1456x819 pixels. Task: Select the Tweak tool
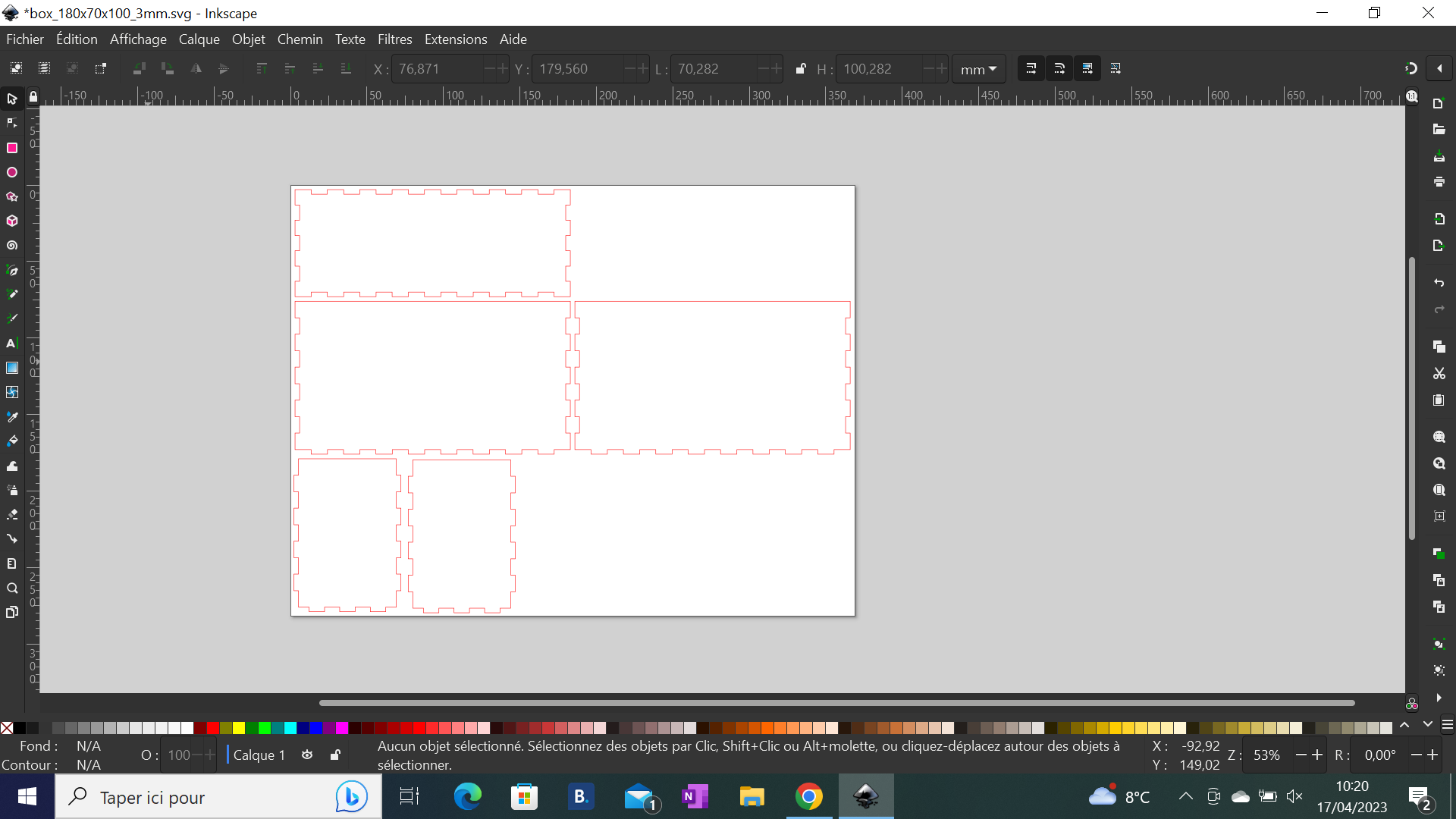point(12,466)
